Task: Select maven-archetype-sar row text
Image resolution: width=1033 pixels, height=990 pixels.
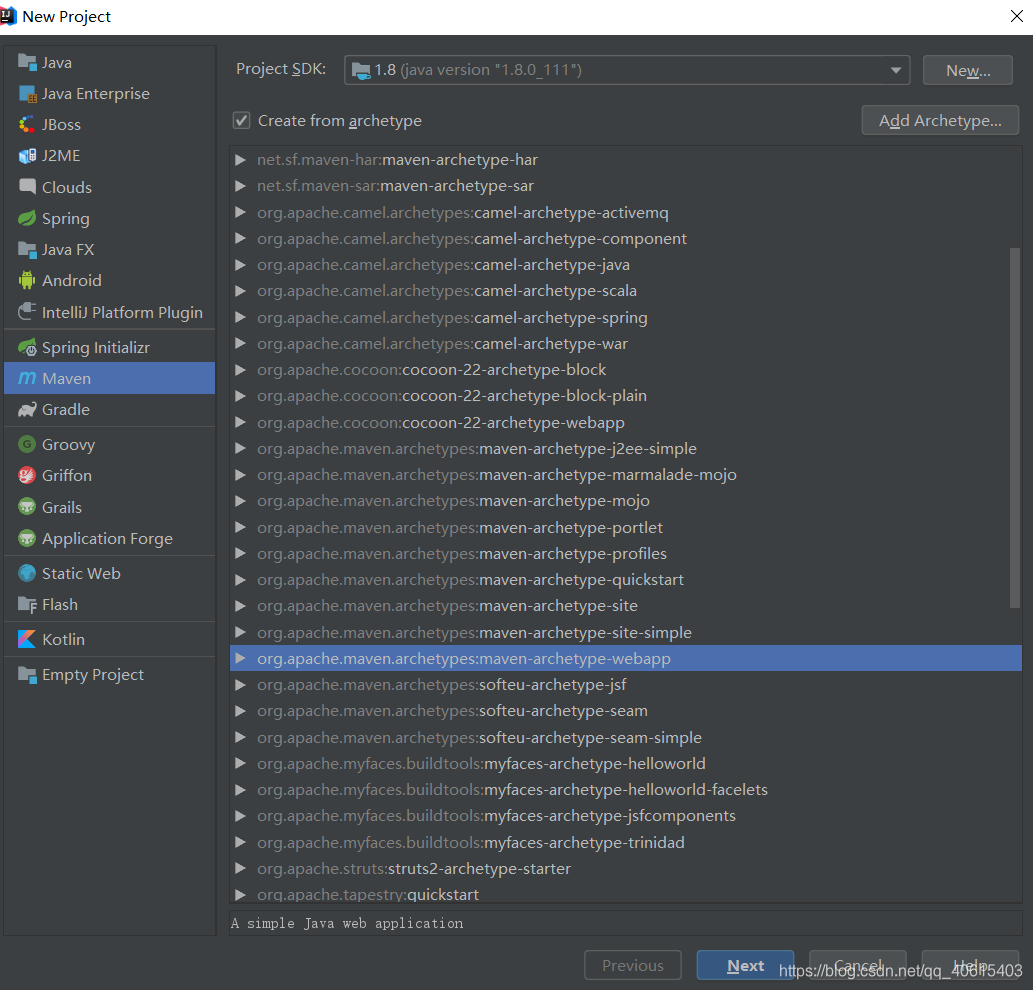Action: pos(395,186)
